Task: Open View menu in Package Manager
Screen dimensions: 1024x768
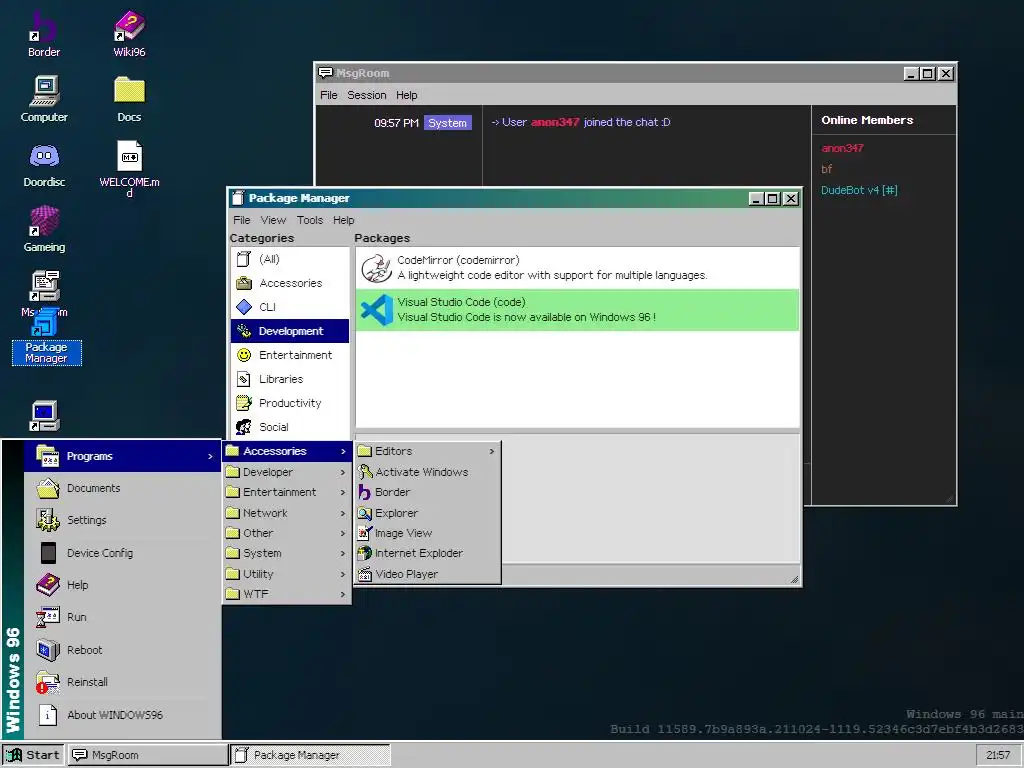Action: [273, 220]
